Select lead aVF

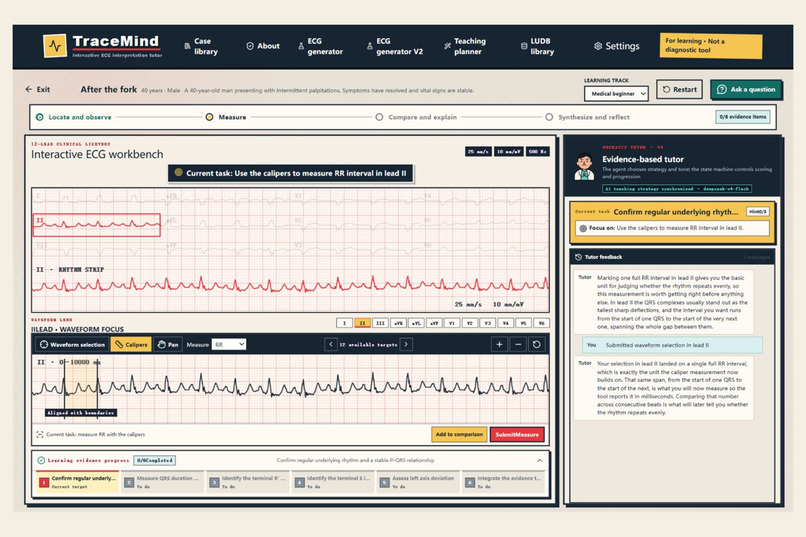click(434, 323)
